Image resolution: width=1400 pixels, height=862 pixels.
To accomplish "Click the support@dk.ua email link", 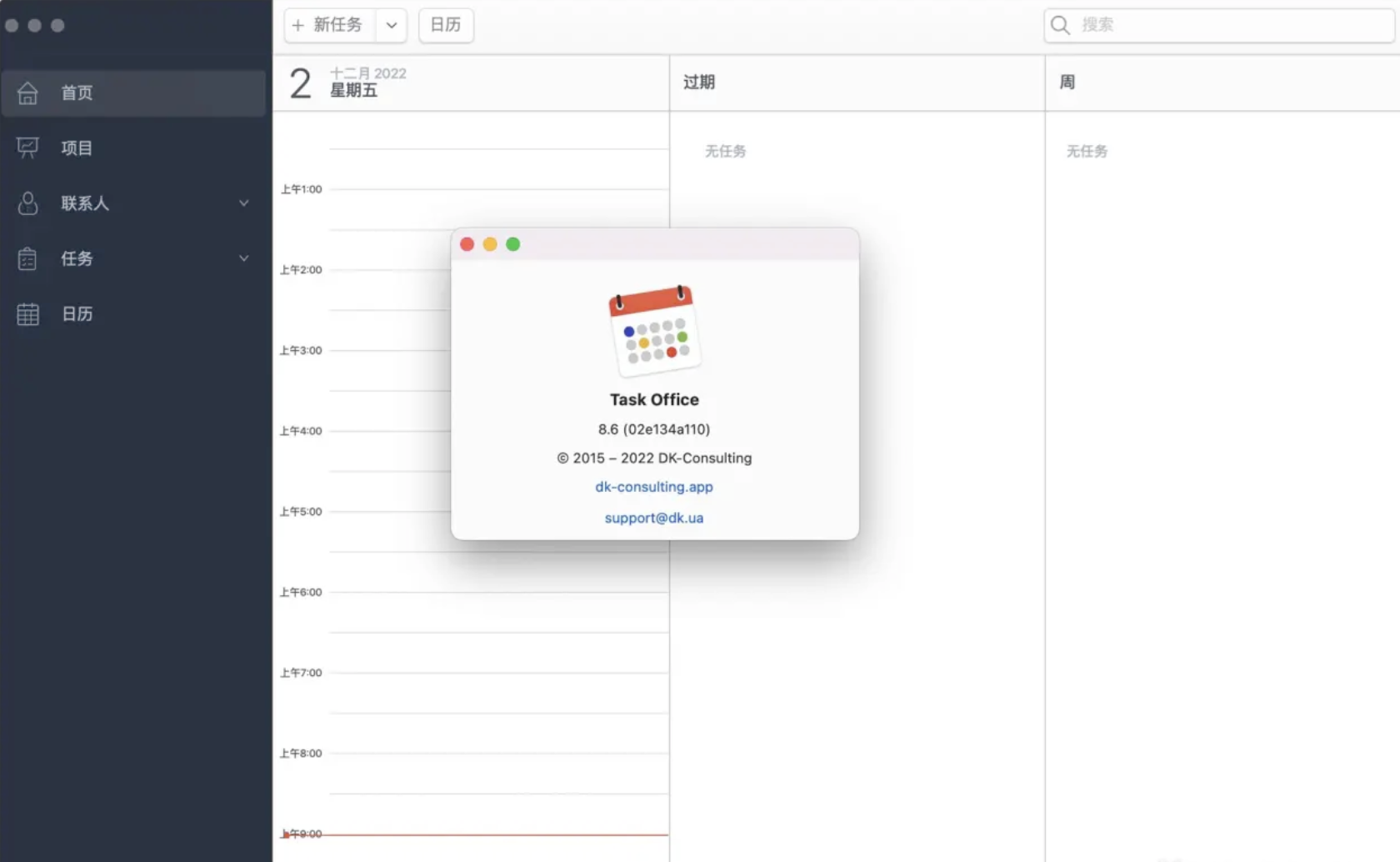I will tap(654, 518).
